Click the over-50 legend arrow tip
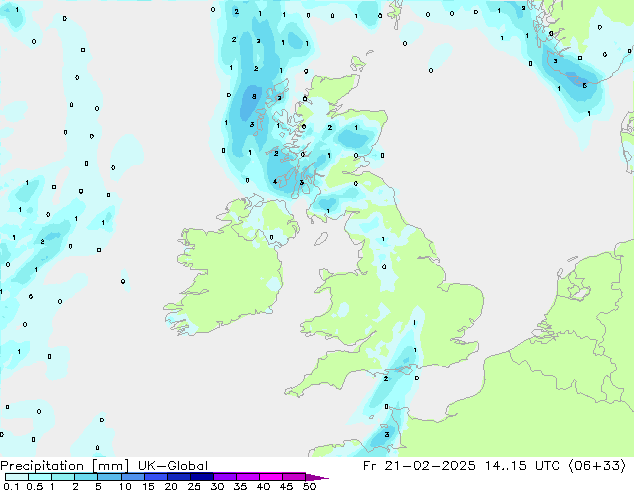The width and height of the screenshot is (634, 490). pyautogui.click(x=317, y=477)
